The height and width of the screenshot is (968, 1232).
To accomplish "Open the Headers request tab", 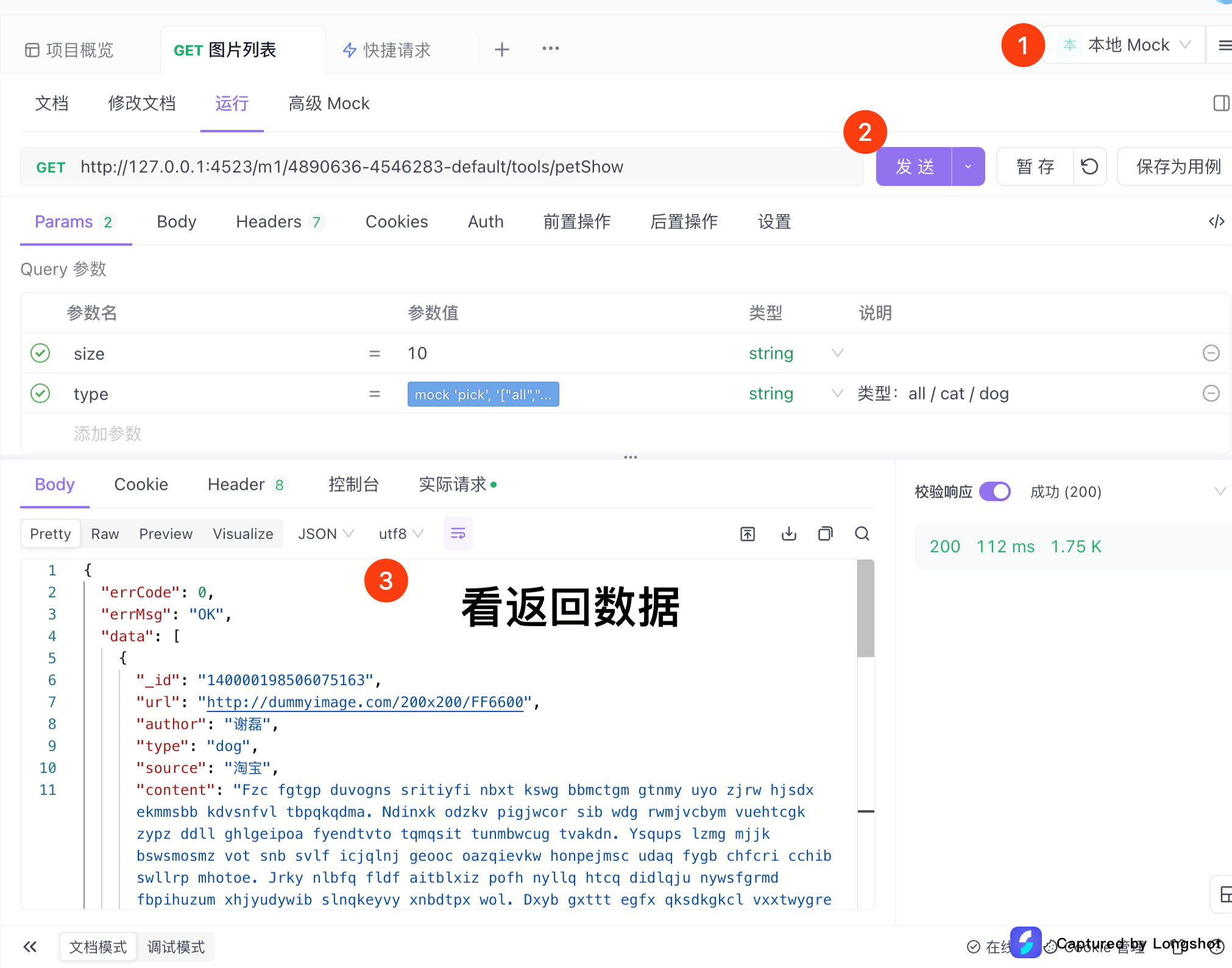I will coord(280,222).
